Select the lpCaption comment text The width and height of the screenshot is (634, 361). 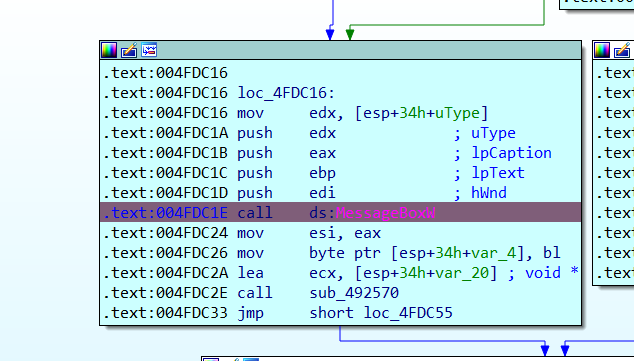point(511,153)
